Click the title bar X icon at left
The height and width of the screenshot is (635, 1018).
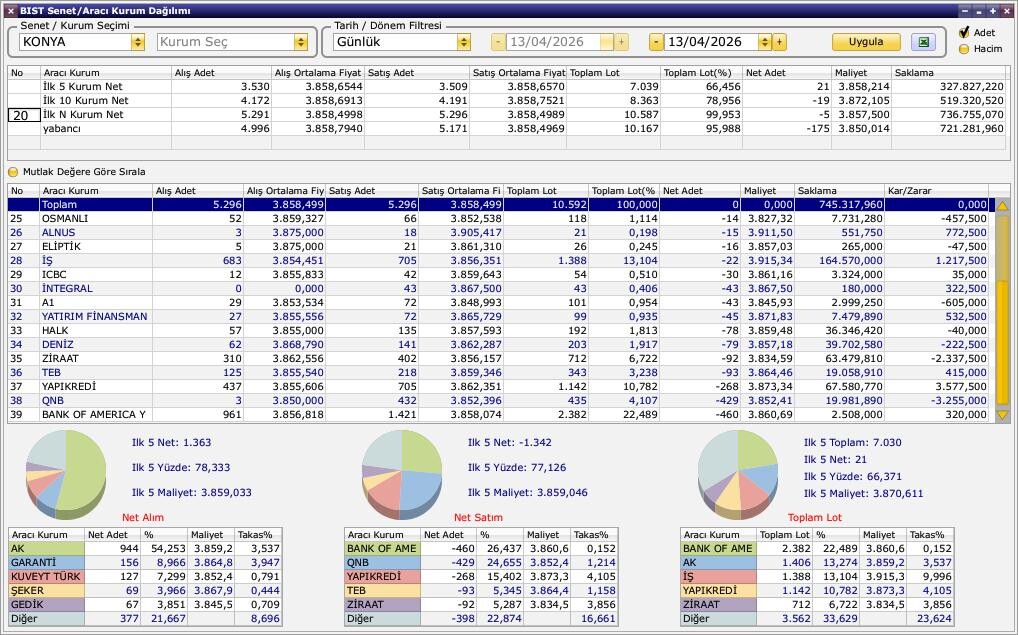(x=9, y=10)
